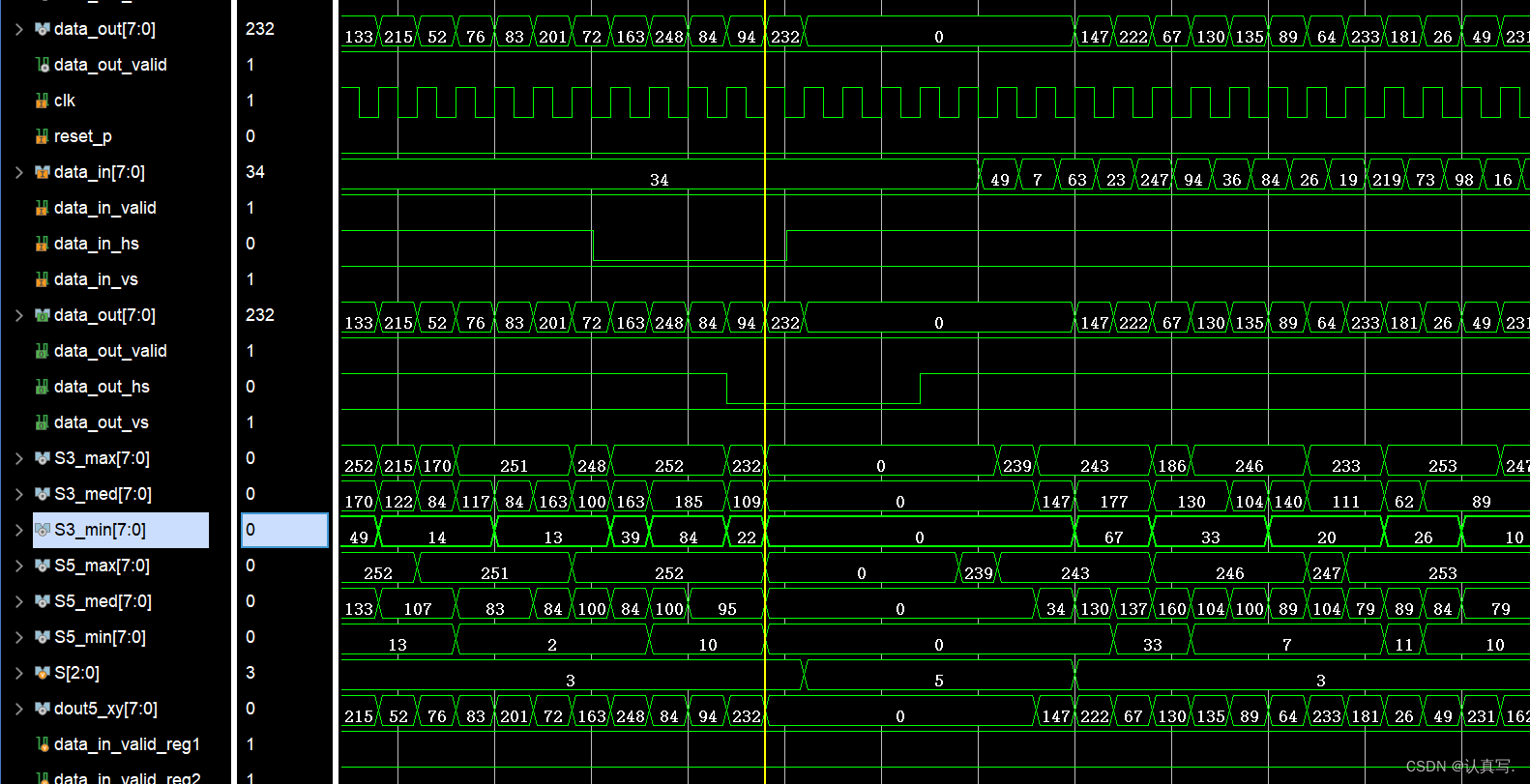The image size is (1530, 784).
Task: Click the S5_max bus icon
Action: 42,566
